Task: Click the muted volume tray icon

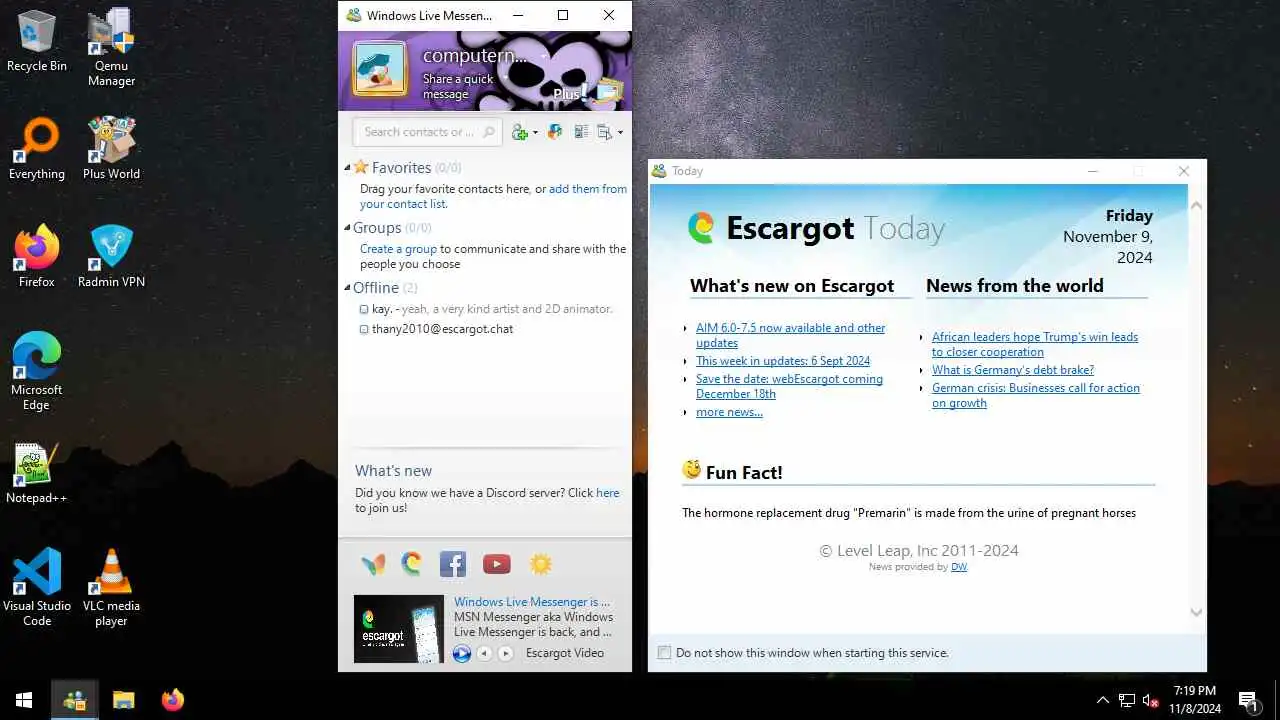Action: [1151, 700]
